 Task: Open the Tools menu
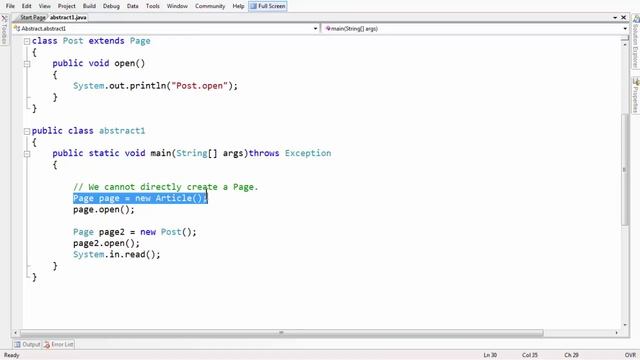pos(153,6)
